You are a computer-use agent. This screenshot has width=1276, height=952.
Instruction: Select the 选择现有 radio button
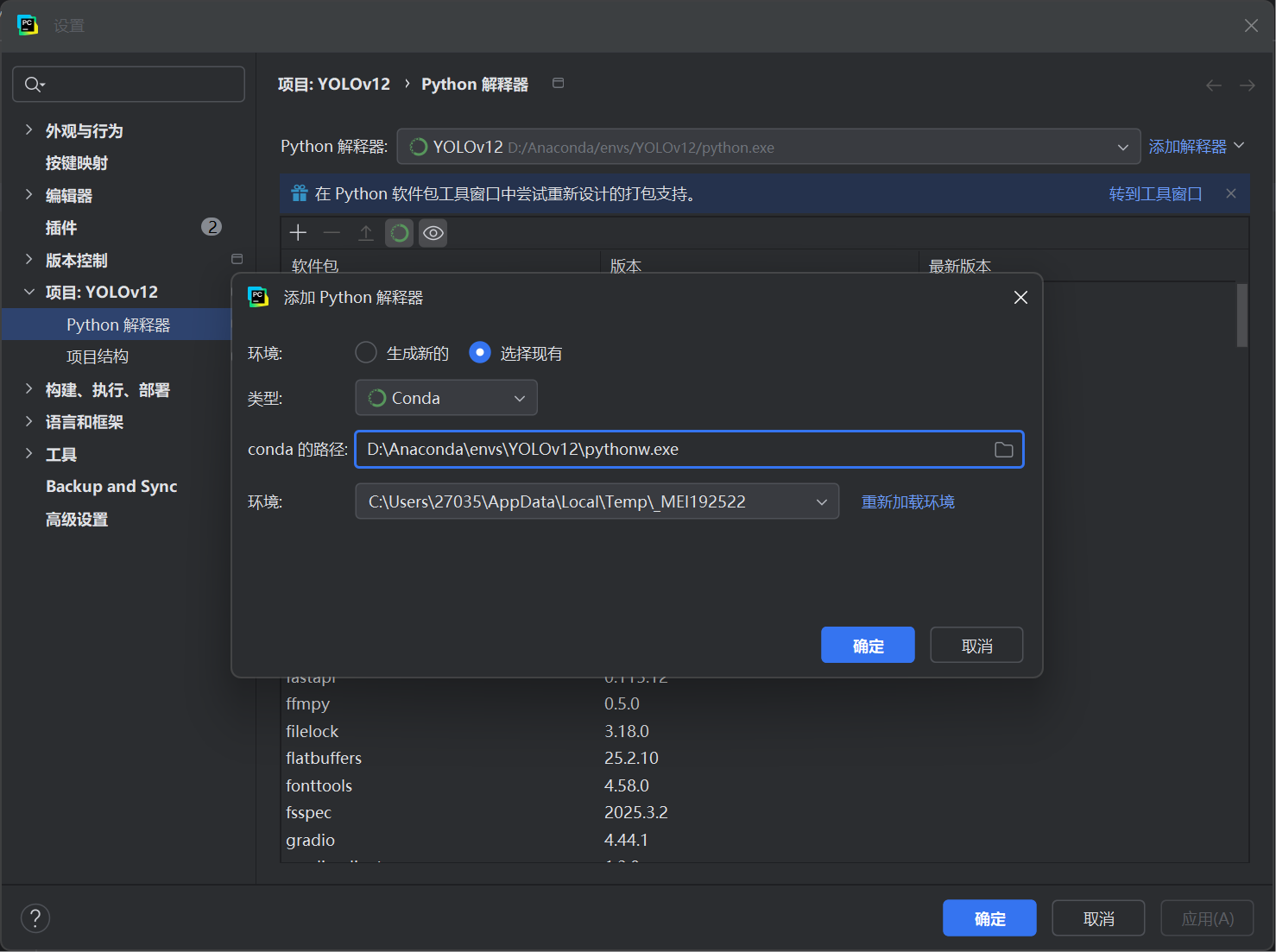click(x=480, y=352)
